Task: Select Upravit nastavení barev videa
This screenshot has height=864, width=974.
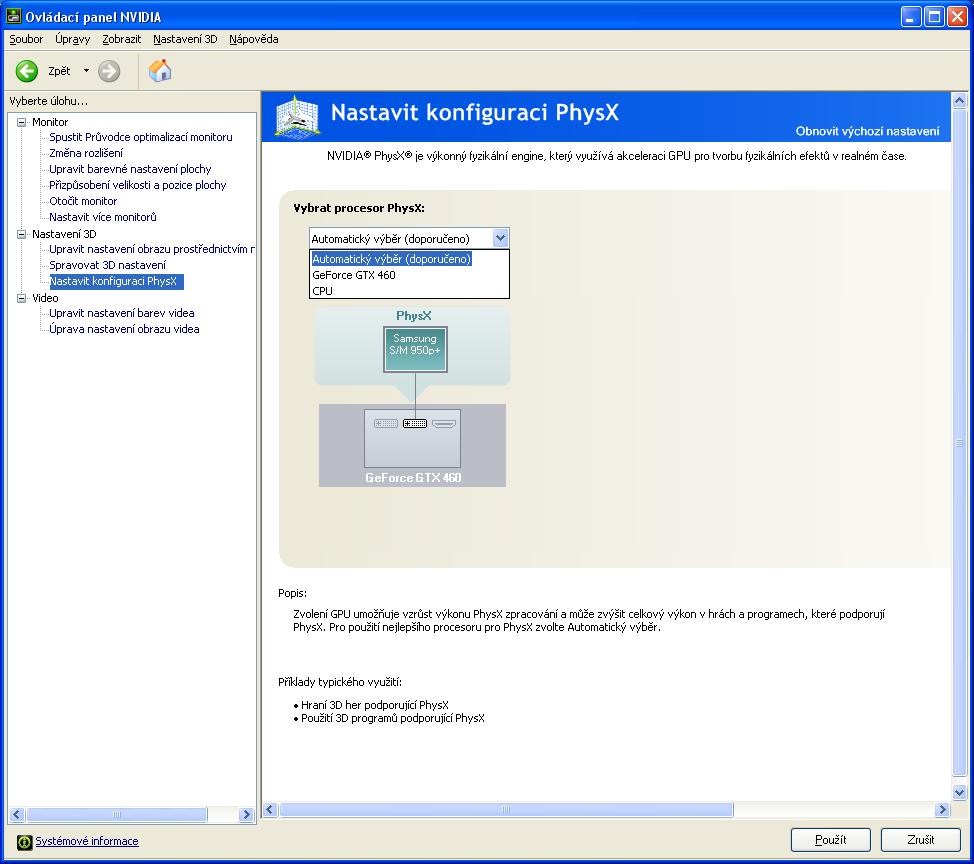Action: coord(122,313)
